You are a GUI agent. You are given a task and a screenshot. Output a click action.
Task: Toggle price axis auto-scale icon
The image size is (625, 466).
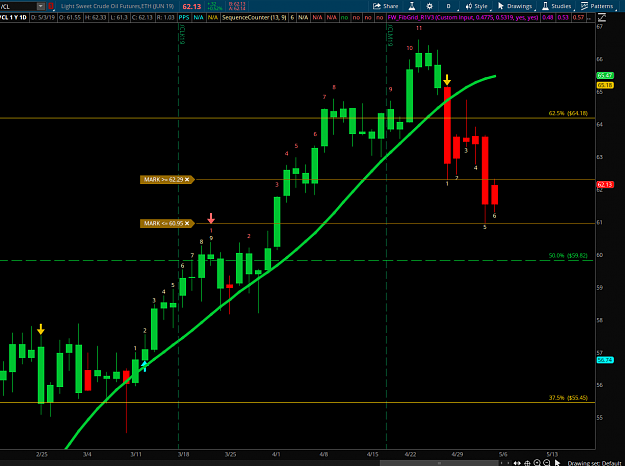click(601, 18)
